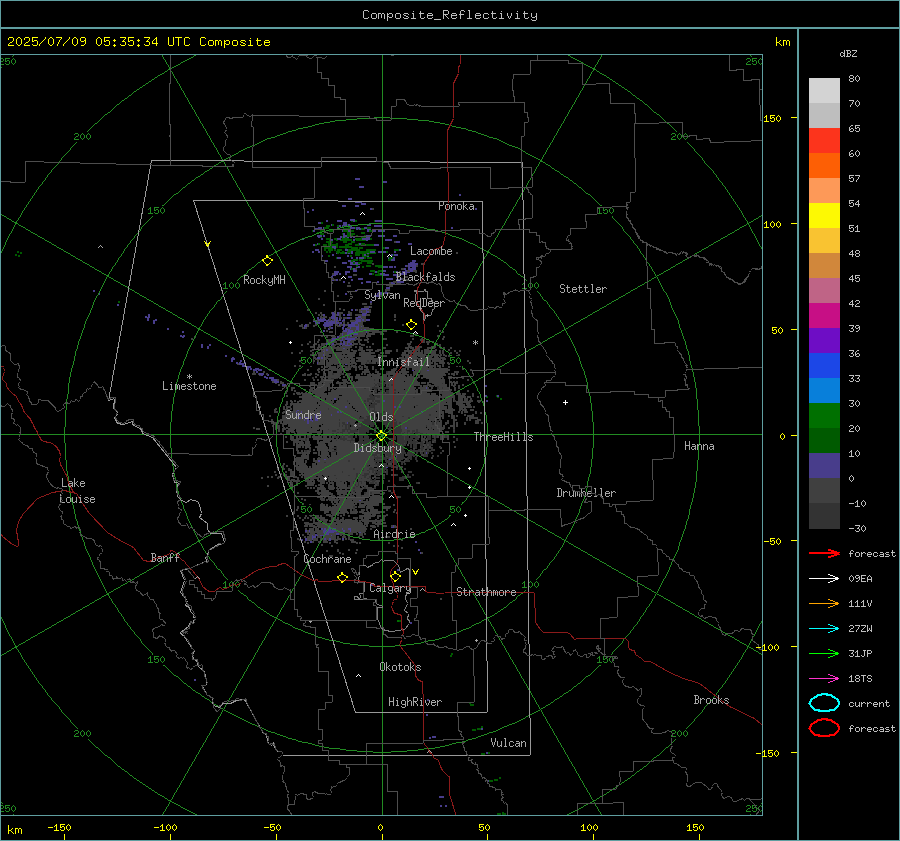900x841 pixels.
Task: Click the HighRiver city label
Action: (415, 702)
